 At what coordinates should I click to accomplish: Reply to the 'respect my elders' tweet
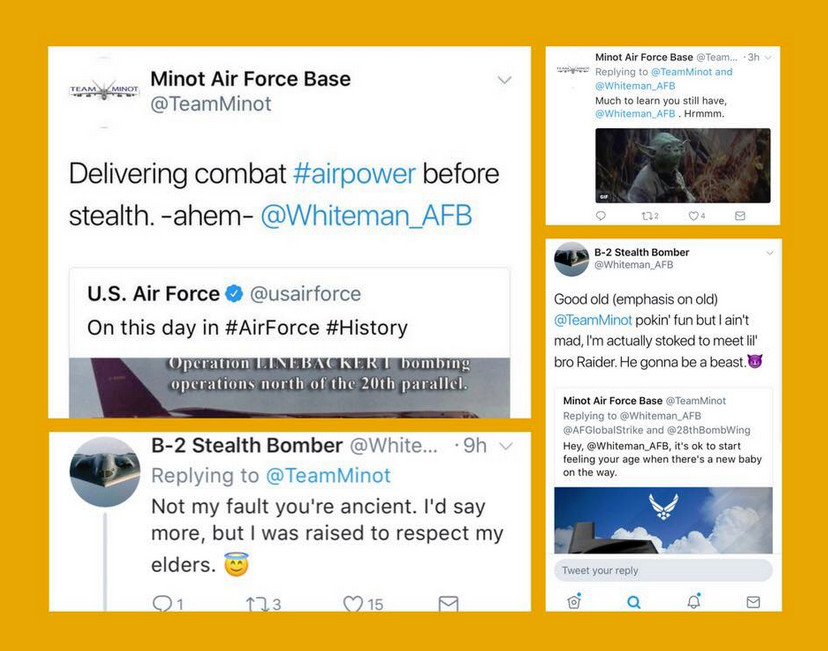162,603
